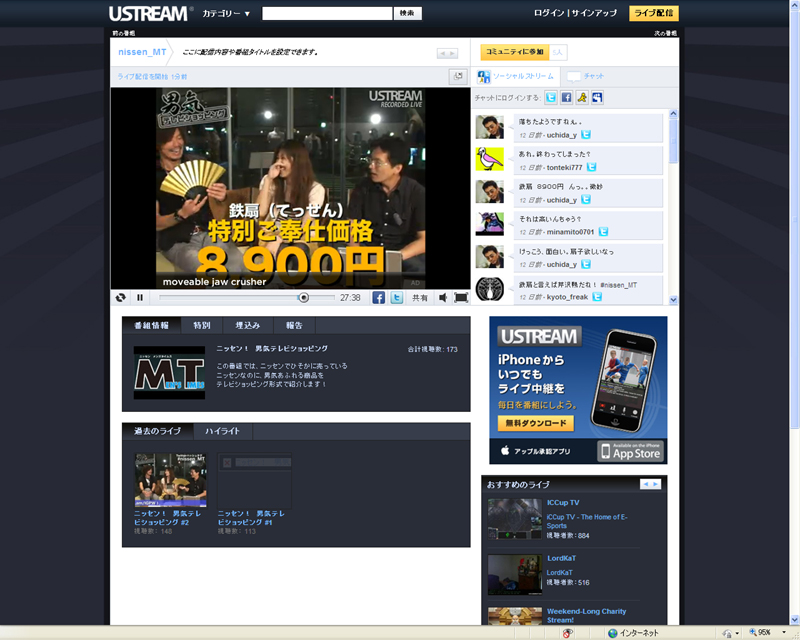Log in to chat with Facebook icon
The width and height of the screenshot is (800, 640).
point(566,98)
